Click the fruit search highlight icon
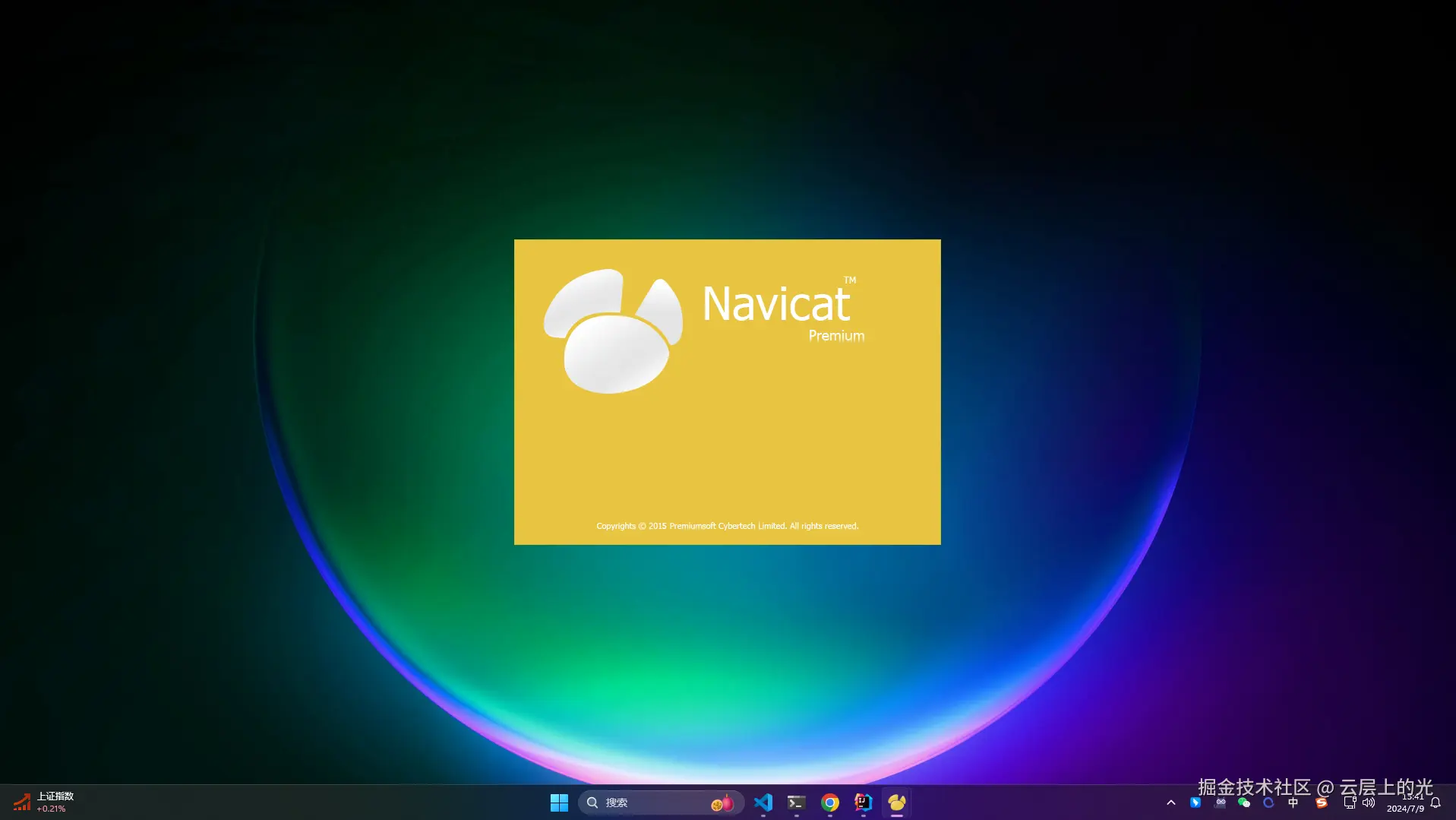Viewport: 1456px width, 820px height. pos(722,803)
